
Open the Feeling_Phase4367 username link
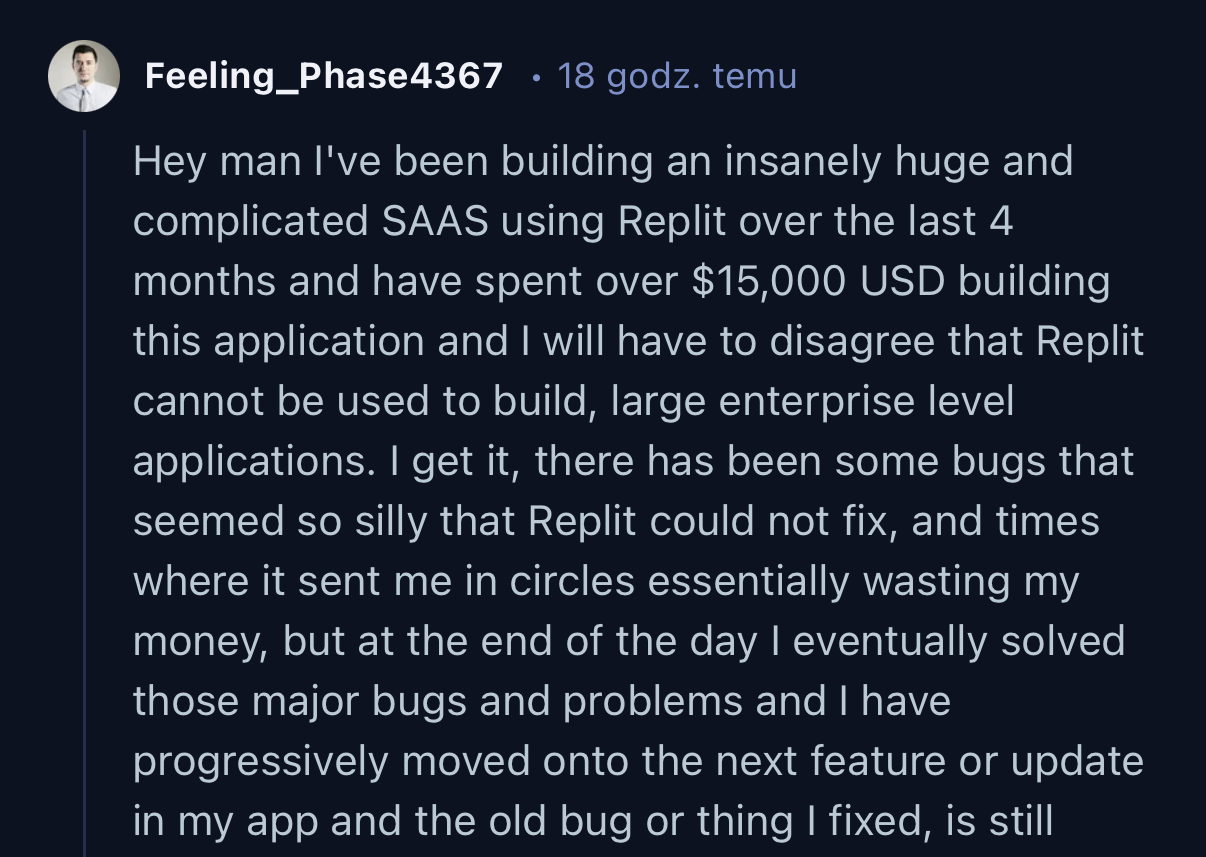pyautogui.click(x=323, y=76)
